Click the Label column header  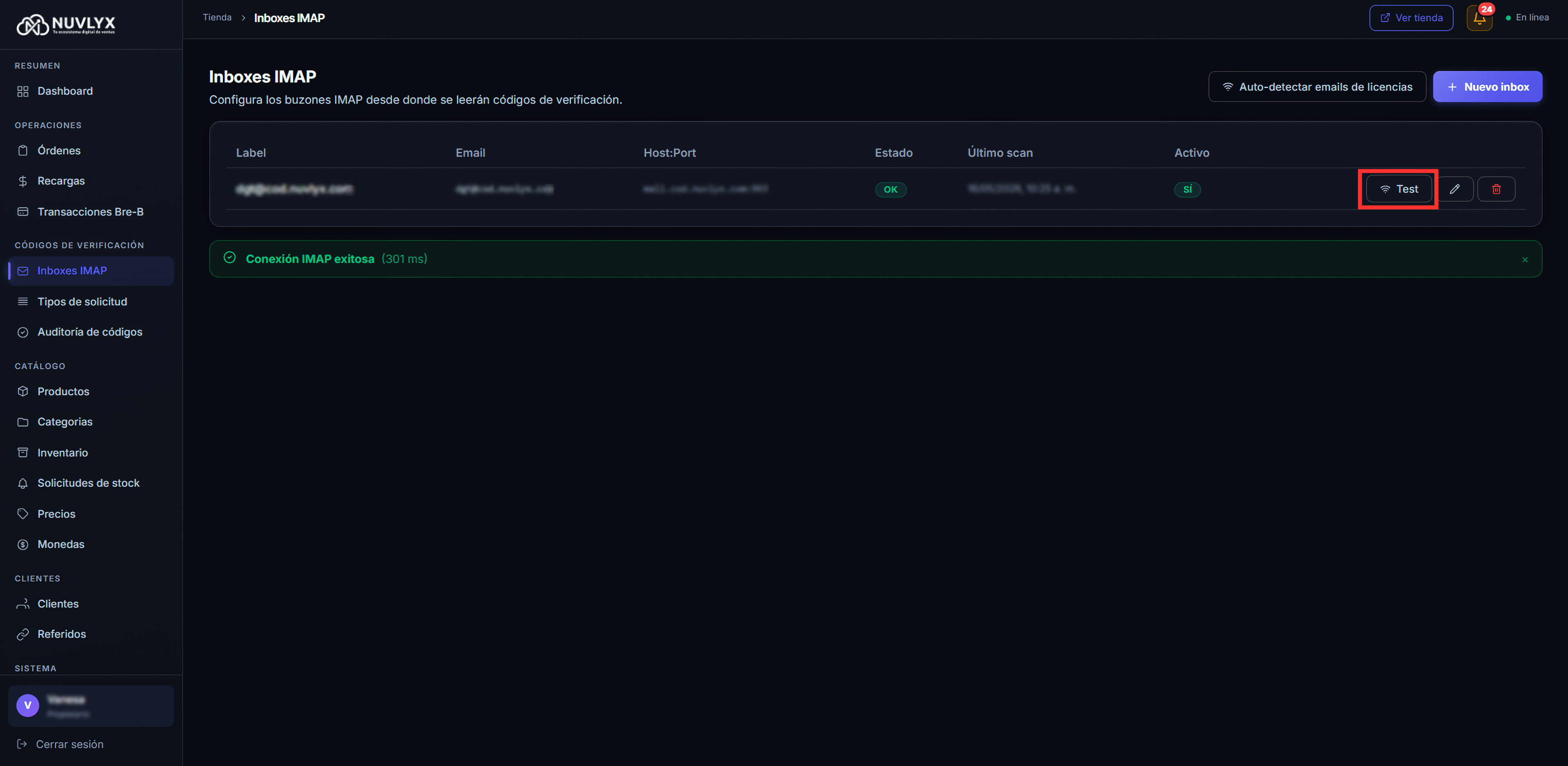pyautogui.click(x=251, y=153)
